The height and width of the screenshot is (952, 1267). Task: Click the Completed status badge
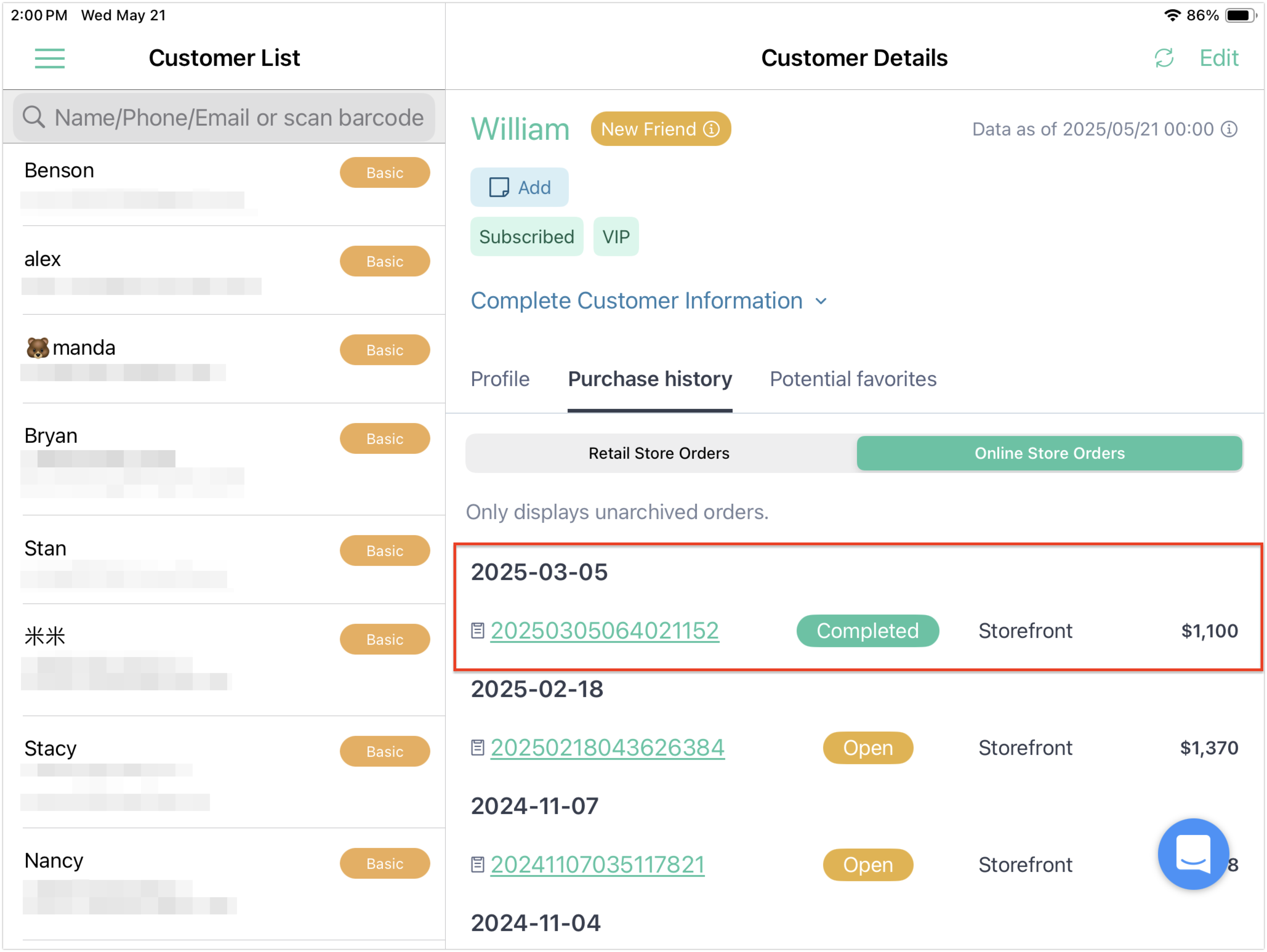pyautogui.click(x=868, y=631)
